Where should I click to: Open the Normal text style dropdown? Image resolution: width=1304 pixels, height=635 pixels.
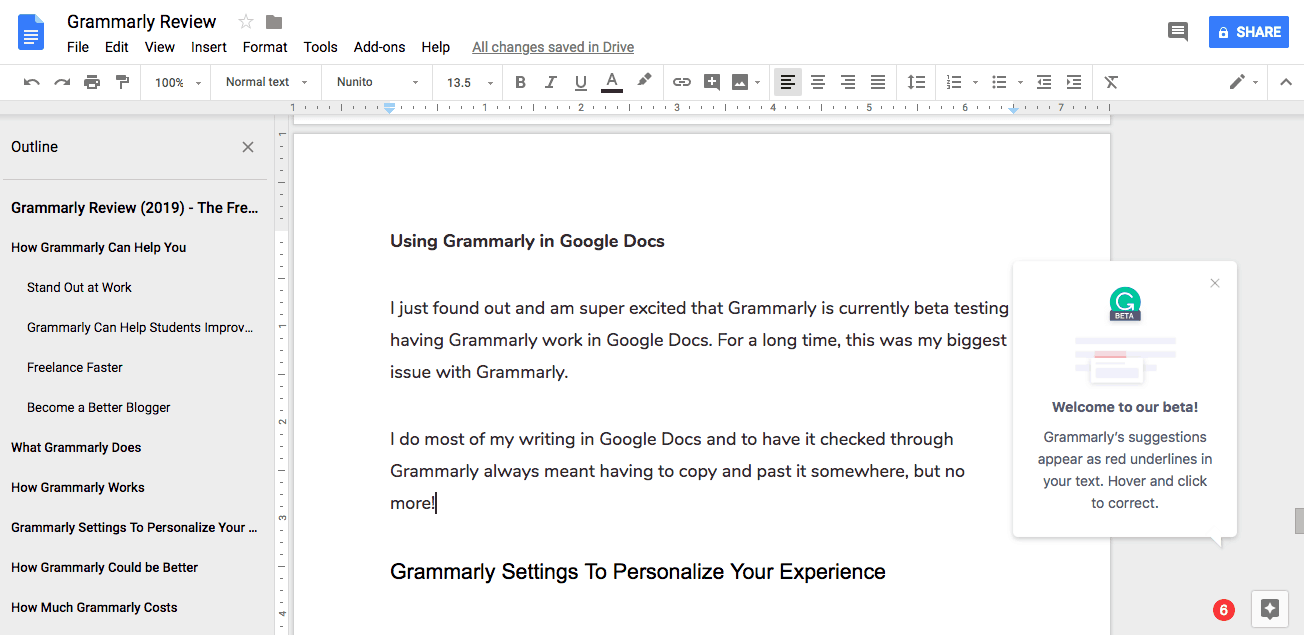click(266, 82)
